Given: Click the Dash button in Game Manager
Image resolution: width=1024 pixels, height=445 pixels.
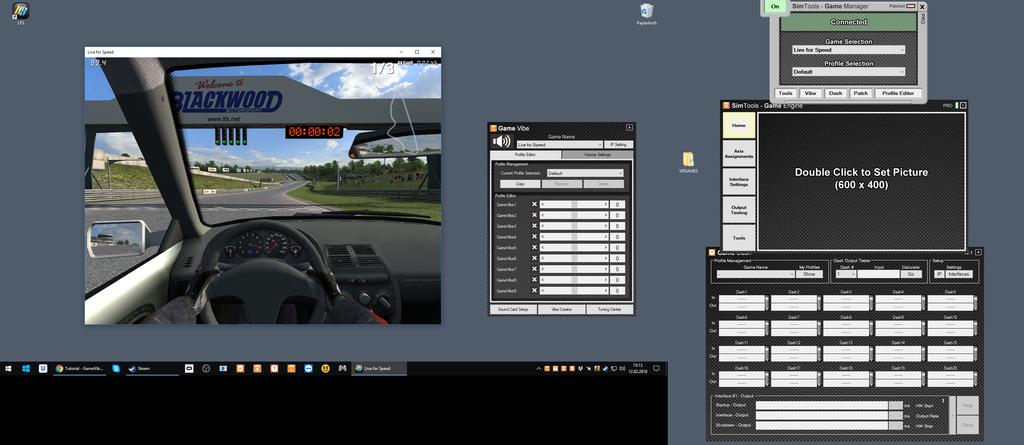Looking at the screenshot, I should [x=835, y=93].
